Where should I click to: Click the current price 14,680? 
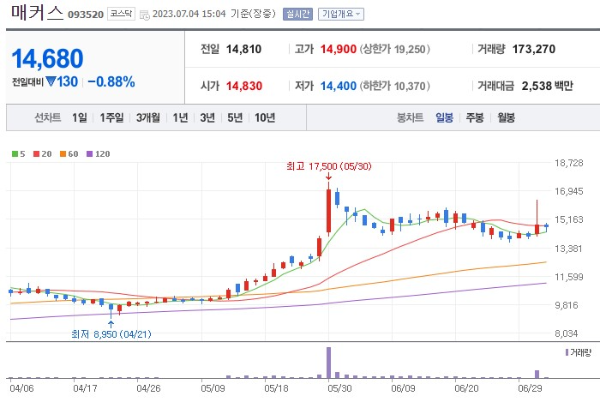click(x=47, y=59)
